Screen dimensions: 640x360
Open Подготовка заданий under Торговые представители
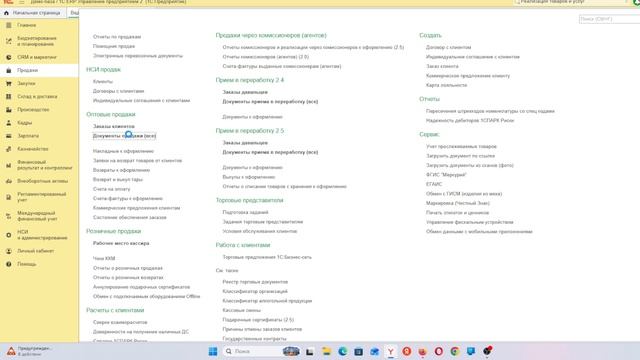(x=245, y=212)
